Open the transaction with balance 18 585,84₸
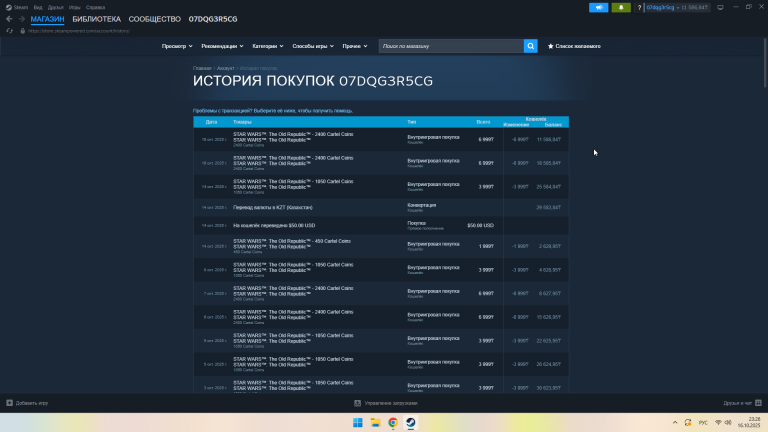This screenshot has height=432, width=768. pos(381,163)
